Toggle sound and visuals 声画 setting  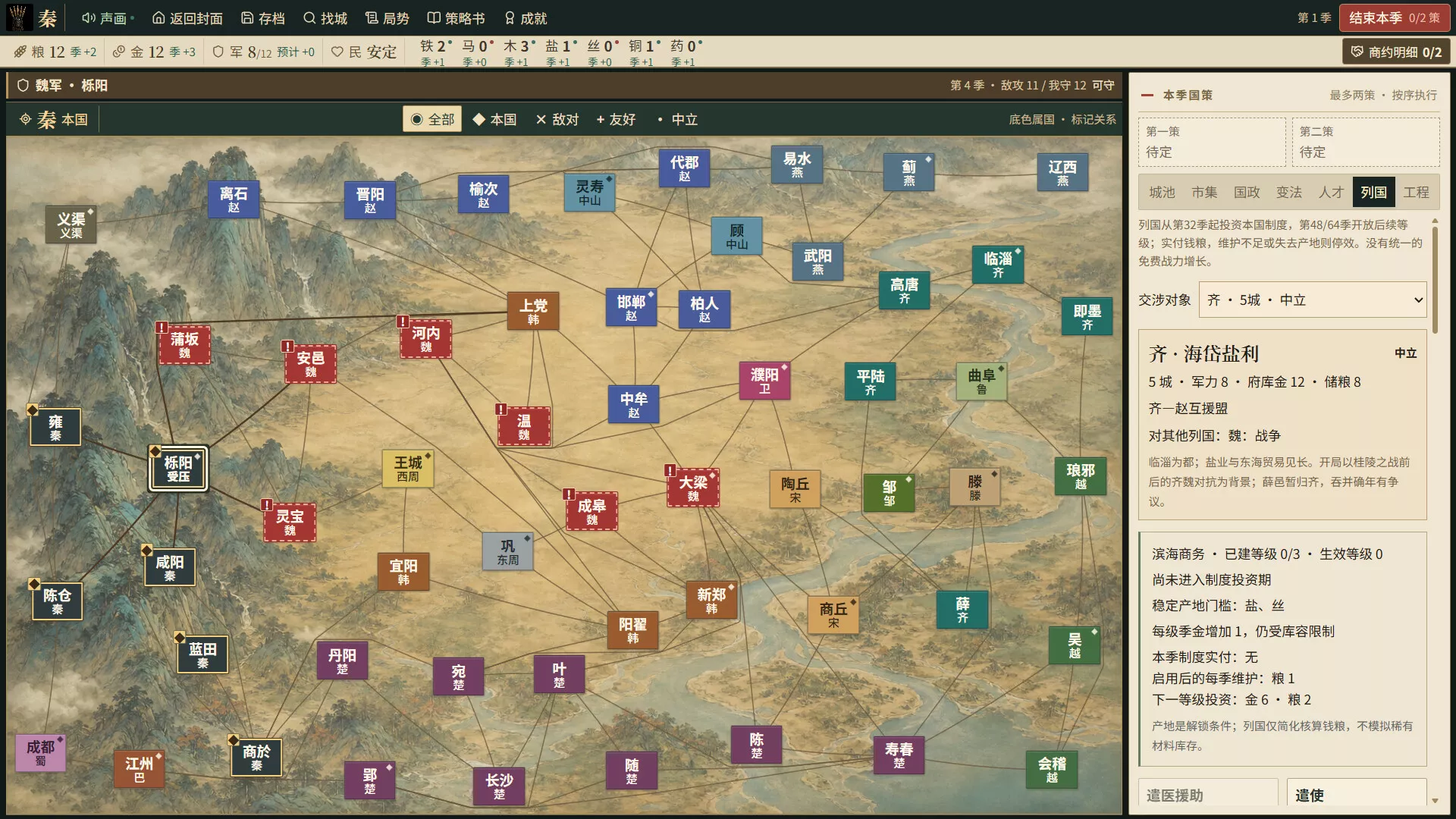click(x=108, y=18)
